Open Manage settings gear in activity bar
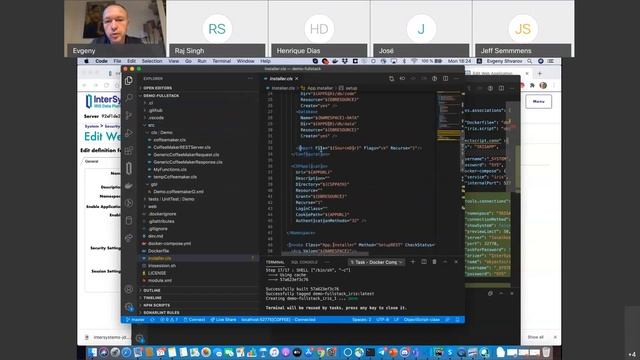 point(129,307)
